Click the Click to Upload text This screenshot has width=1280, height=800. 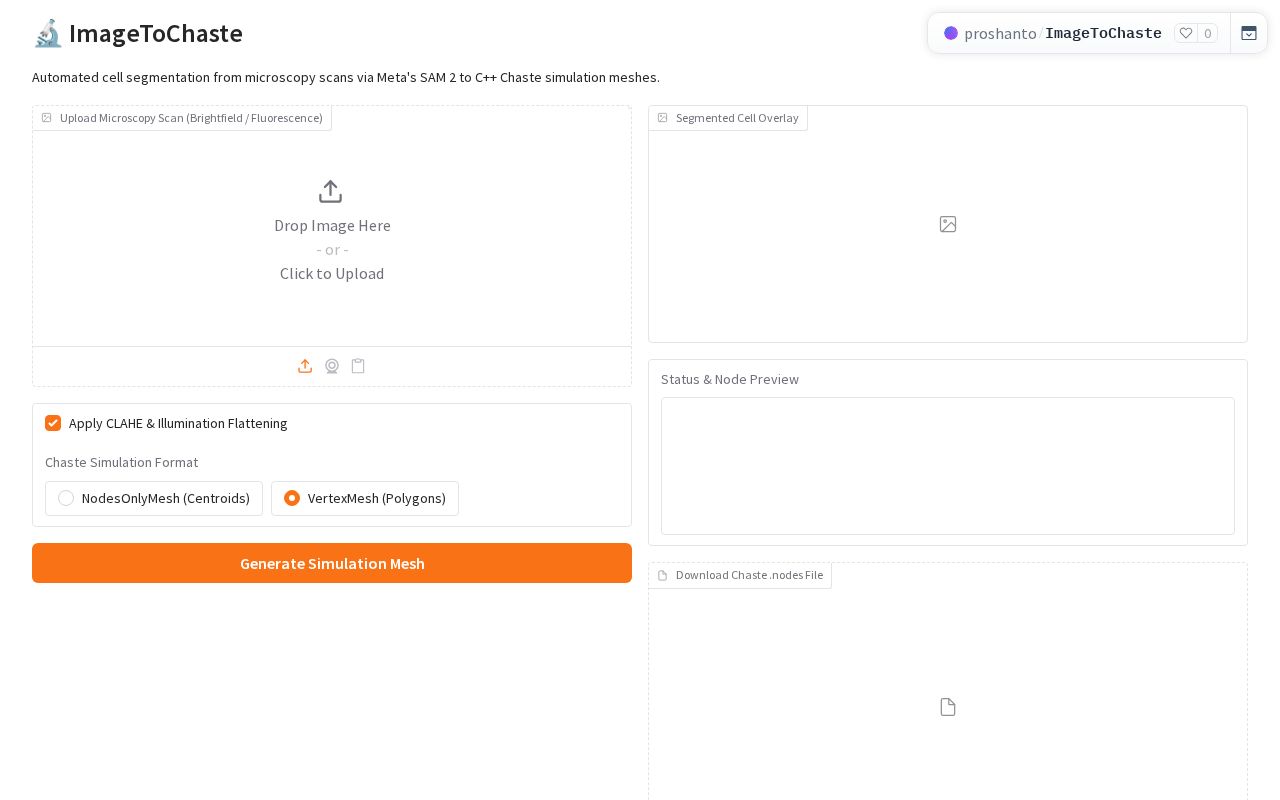(332, 273)
